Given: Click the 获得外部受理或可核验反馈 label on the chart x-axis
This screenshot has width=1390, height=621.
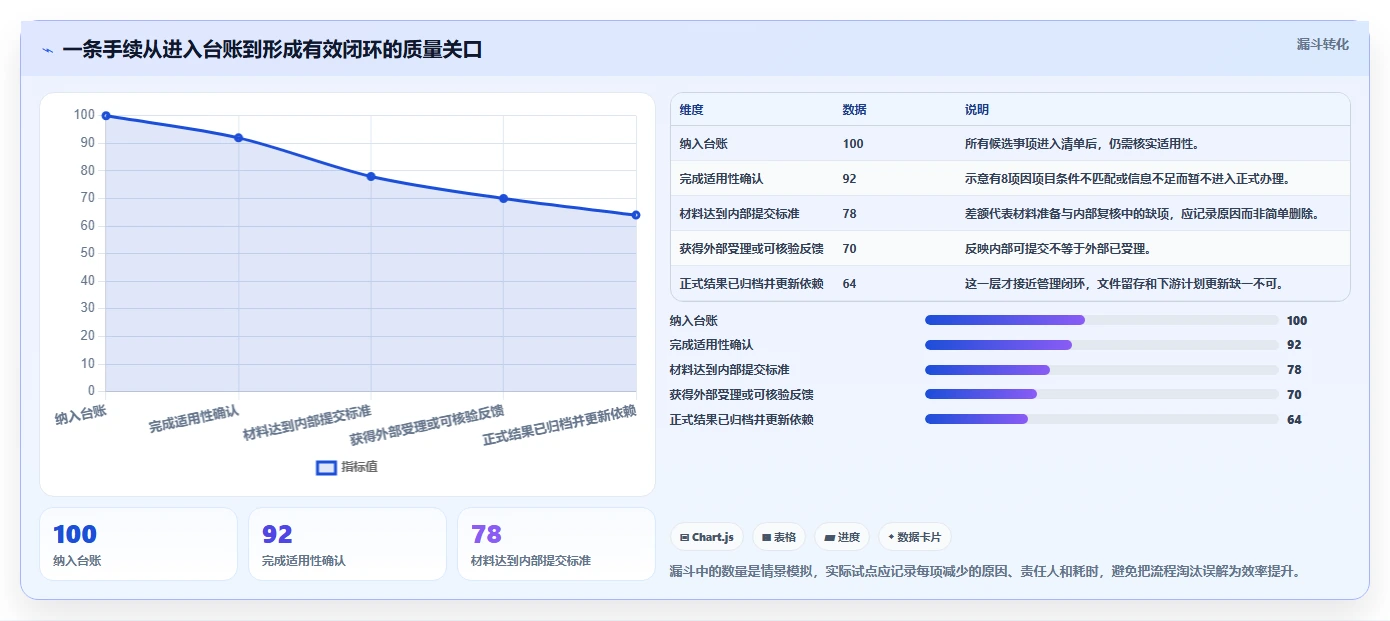Looking at the screenshot, I should (427, 425).
